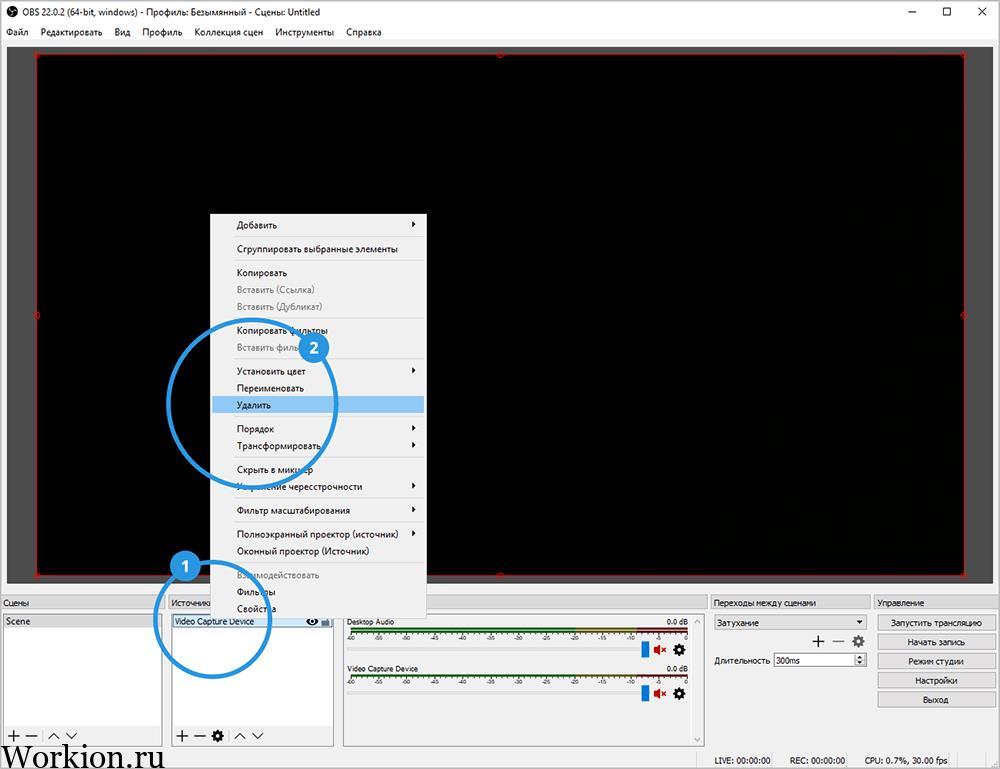Open Desktop Audio settings gear
This screenshot has height=769, width=1000.
point(679,650)
